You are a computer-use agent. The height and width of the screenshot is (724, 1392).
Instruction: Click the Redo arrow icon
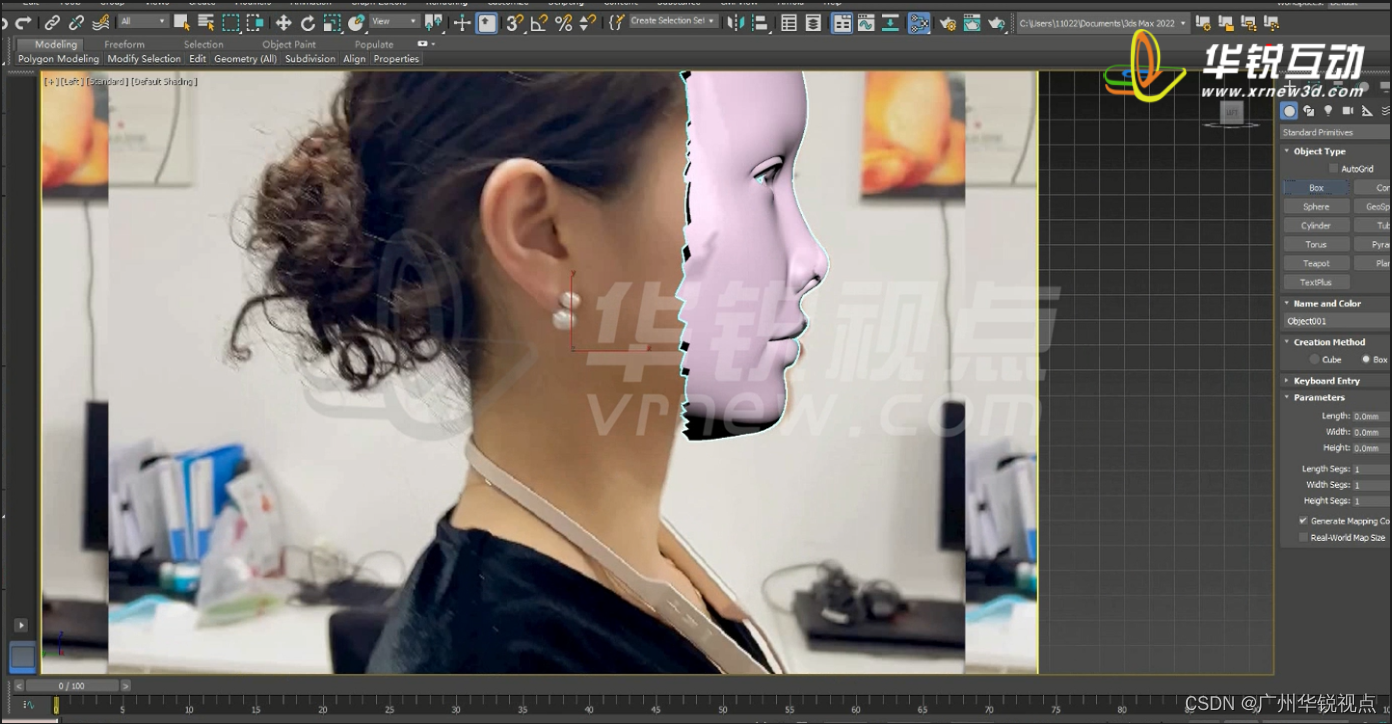click(x=23, y=22)
